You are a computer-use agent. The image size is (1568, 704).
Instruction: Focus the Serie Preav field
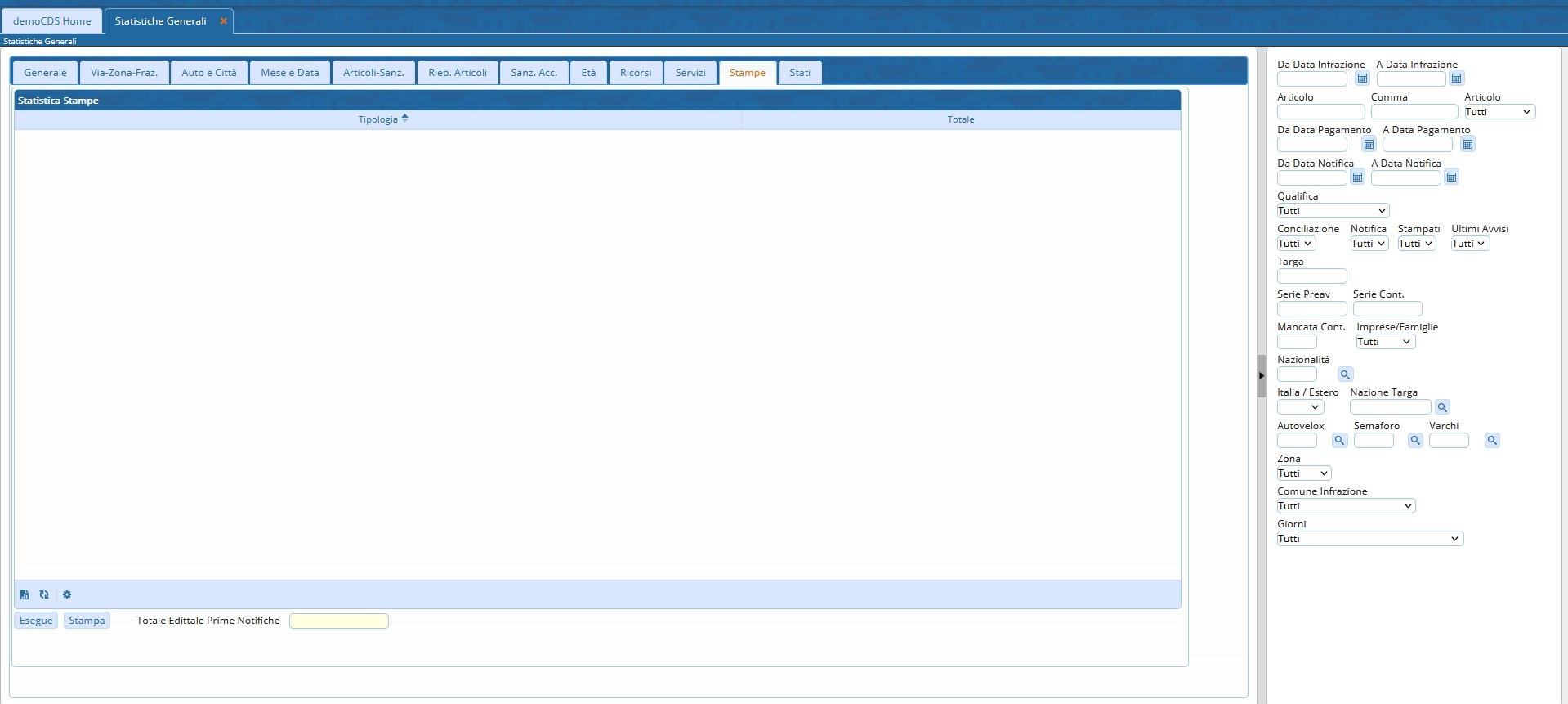pyautogui.click(x=1312, y=309)
